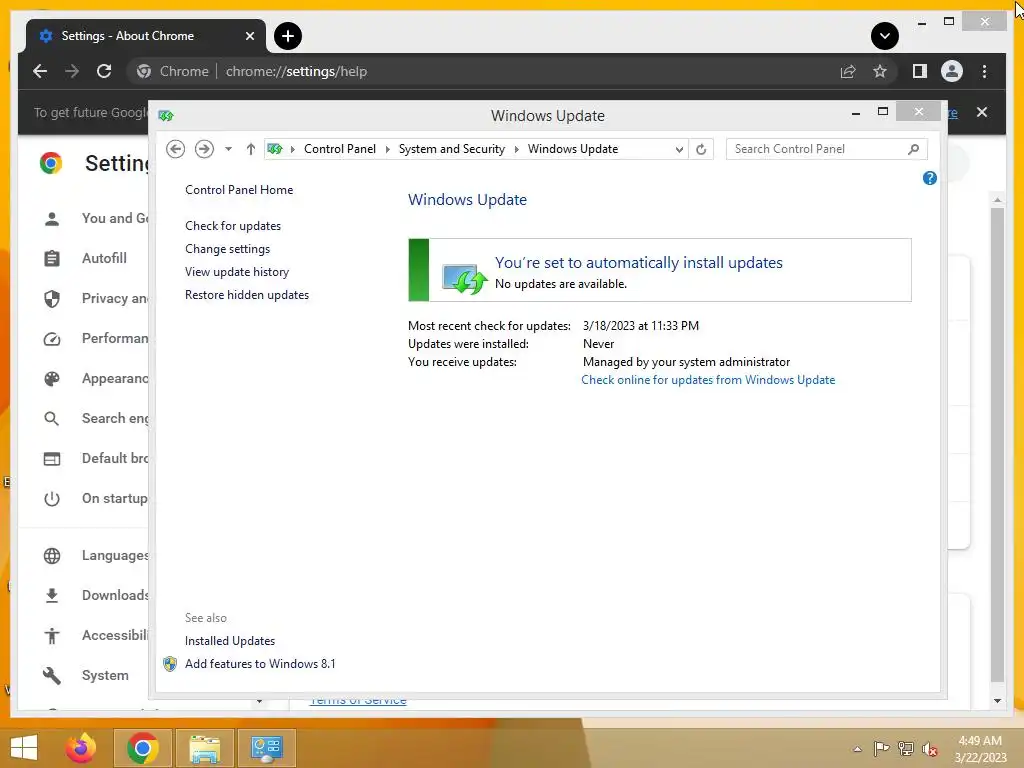Click Chrome icon on the taskbar
The image size is (1024, 768).
click(142, 748)
